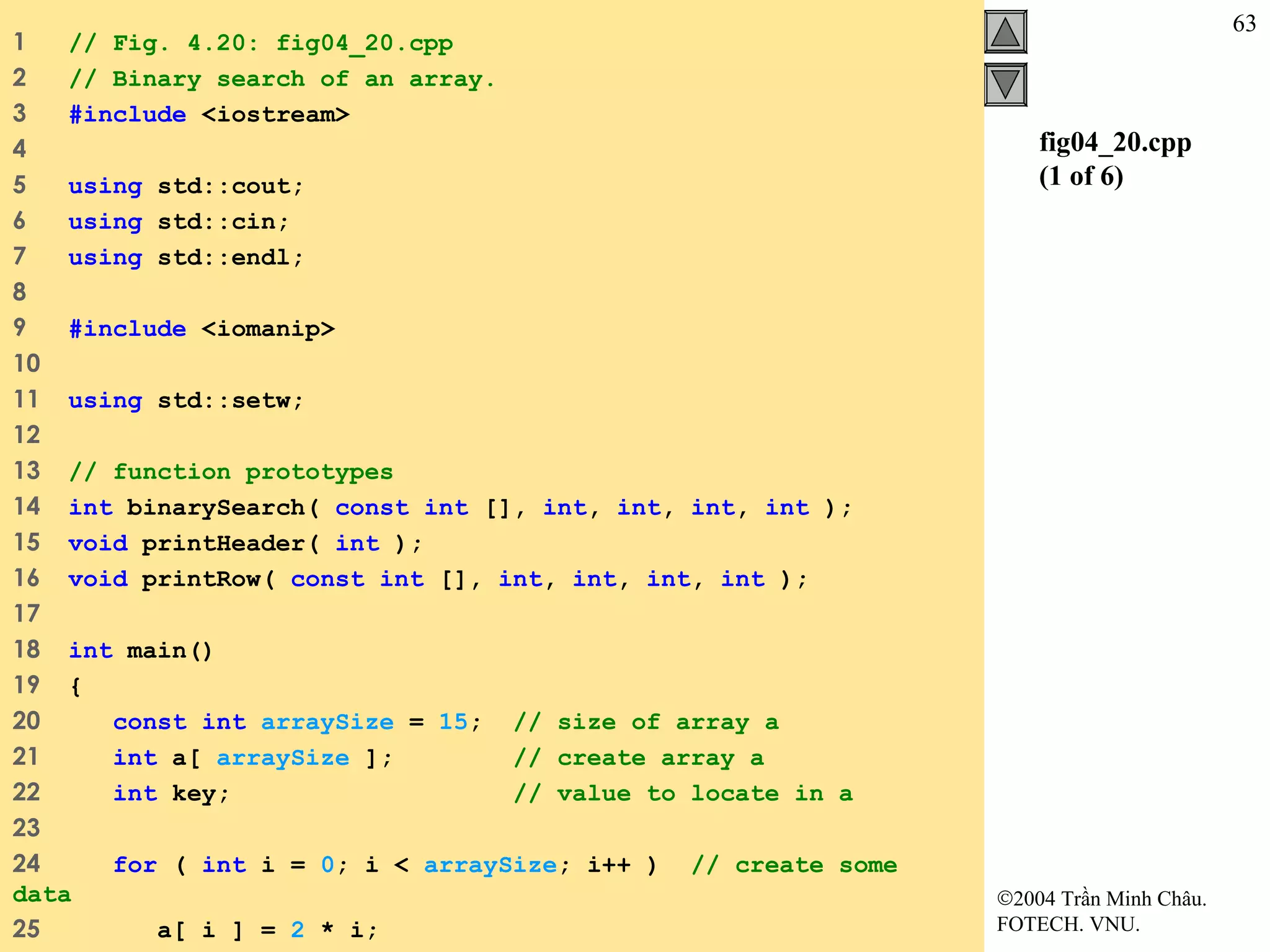Click the opening brace on line 19

point(76,687)
